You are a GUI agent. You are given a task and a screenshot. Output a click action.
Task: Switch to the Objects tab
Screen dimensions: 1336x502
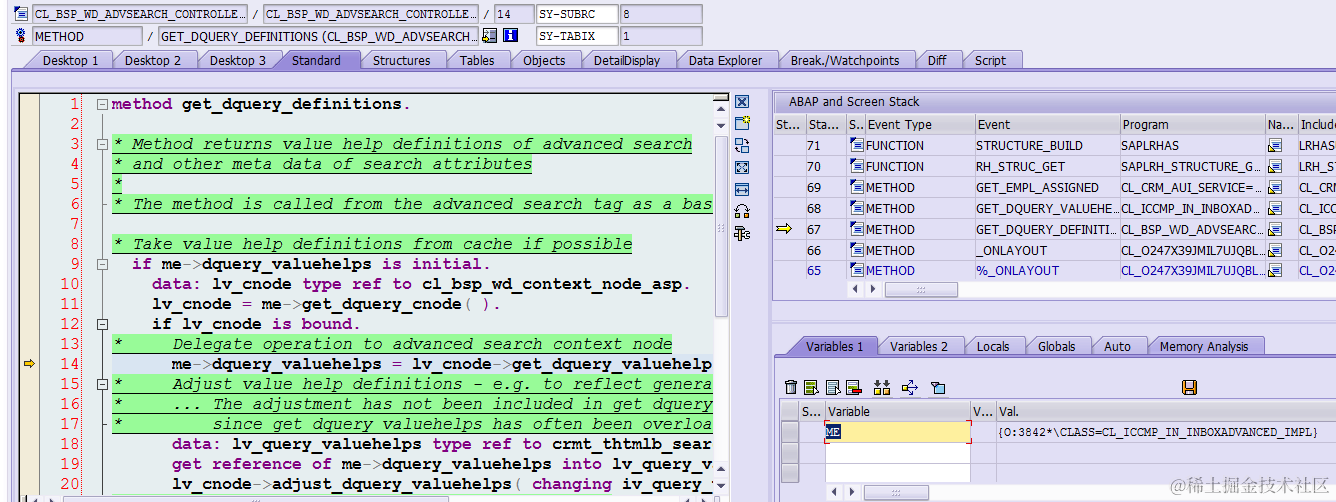click(x=544, y=60)
